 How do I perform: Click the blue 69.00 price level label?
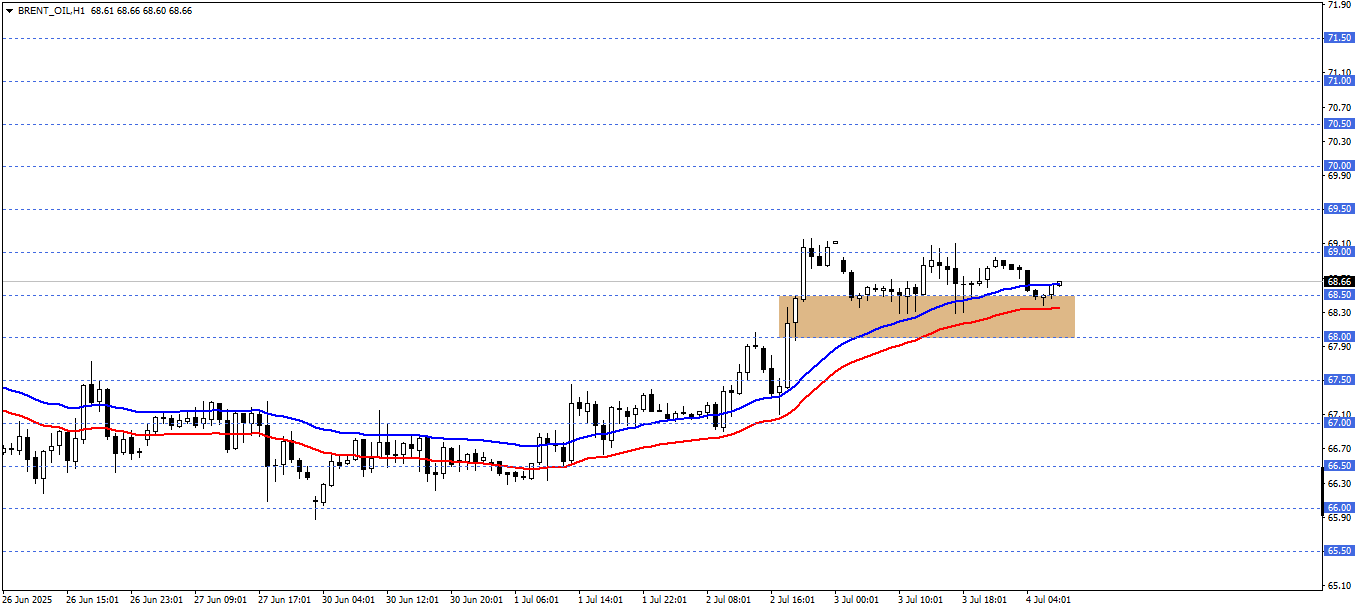[1339, 252]
